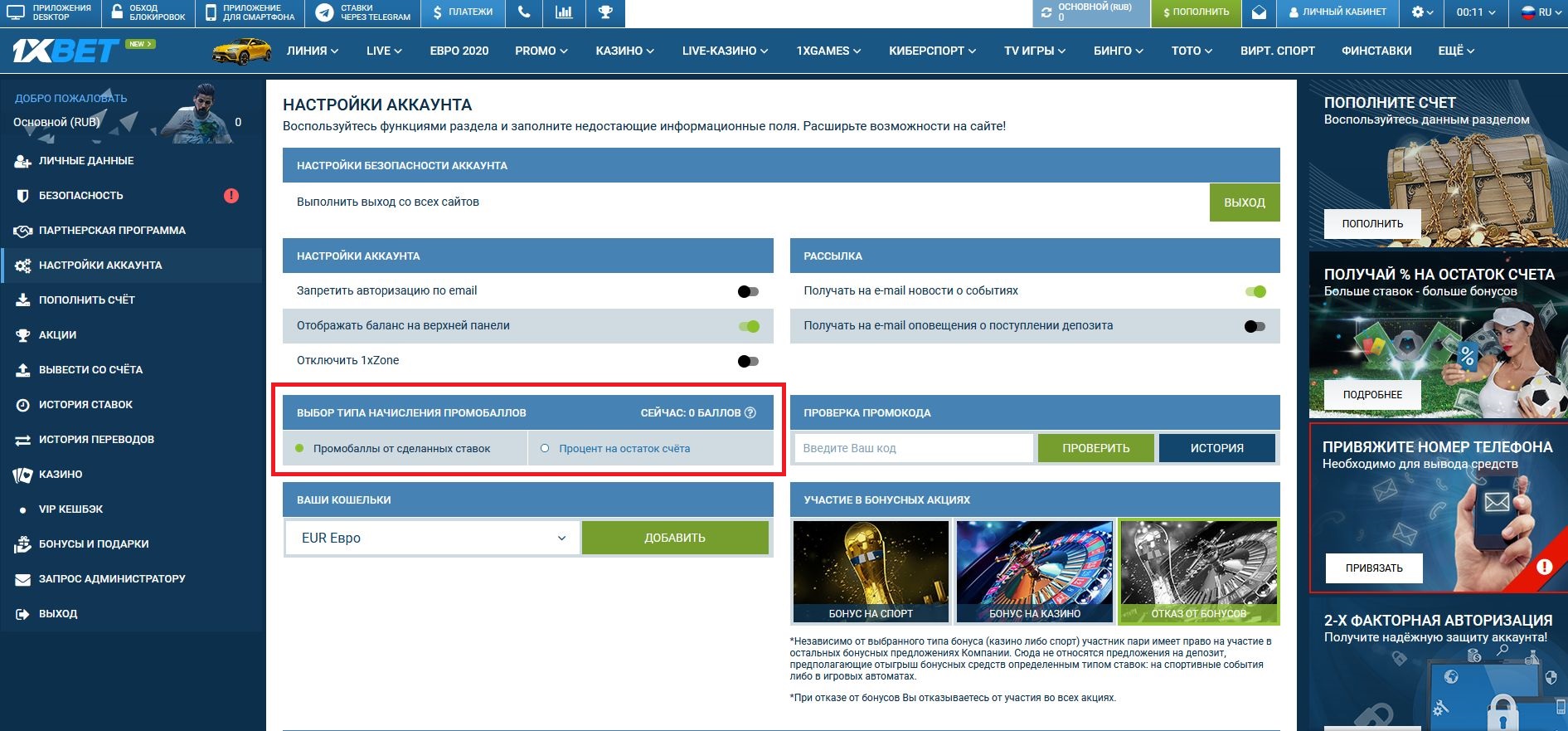The width and height of the screenshot is (1568, 731).
Task: Toggle 'Запретить авторизацию по email' switch
Action: point(748,291)
